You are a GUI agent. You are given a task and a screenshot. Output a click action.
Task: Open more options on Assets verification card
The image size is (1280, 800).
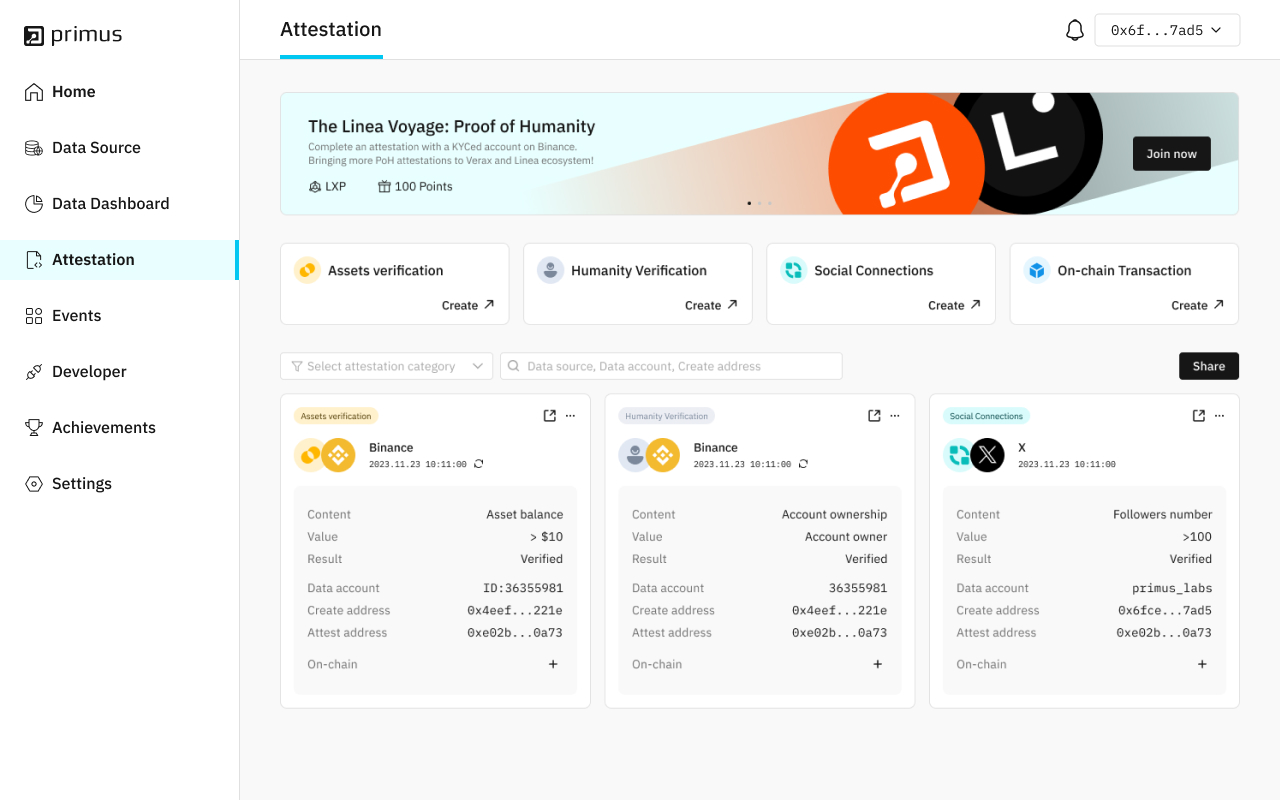click(x=570, y=416)
